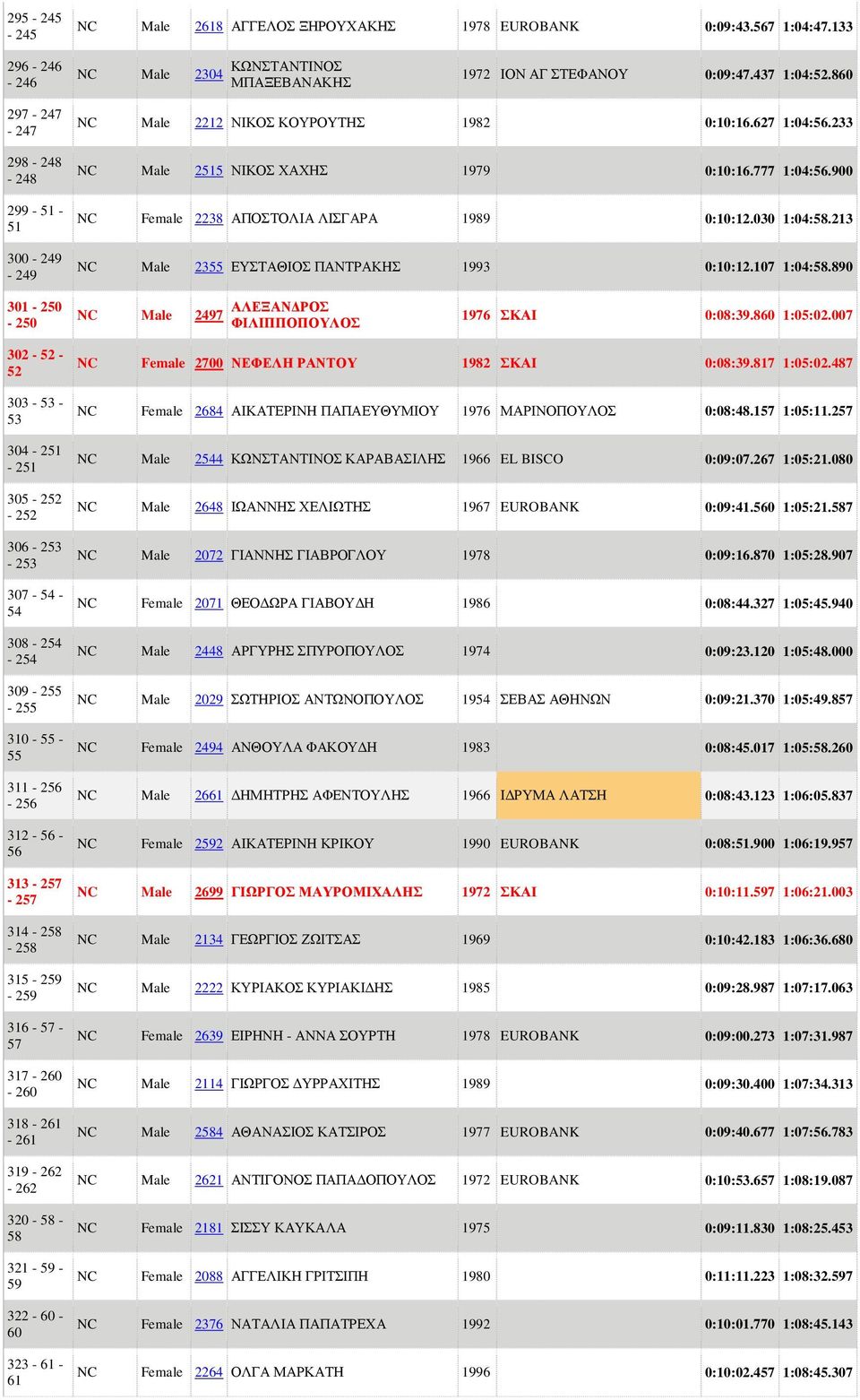The height and width of the screenshot is (1400, 860).
Task: Open bib number 2515 link
Action: (209, 170)
